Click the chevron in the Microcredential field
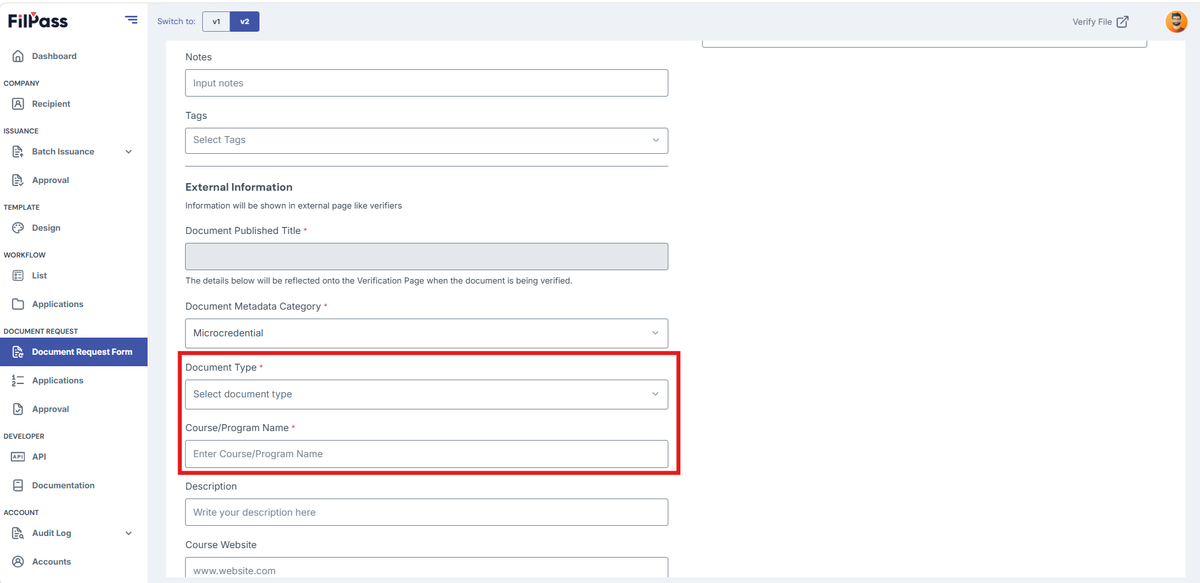Image resolution: width=1200 pixels, height=583 pixels. [x=655, y=333]
